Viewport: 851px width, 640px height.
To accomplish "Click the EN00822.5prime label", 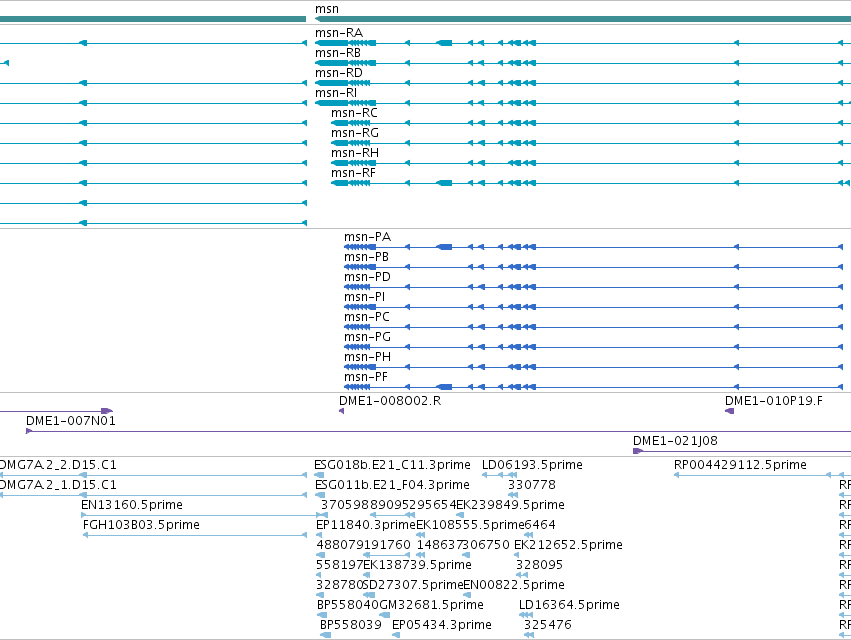I will [514, 585].
